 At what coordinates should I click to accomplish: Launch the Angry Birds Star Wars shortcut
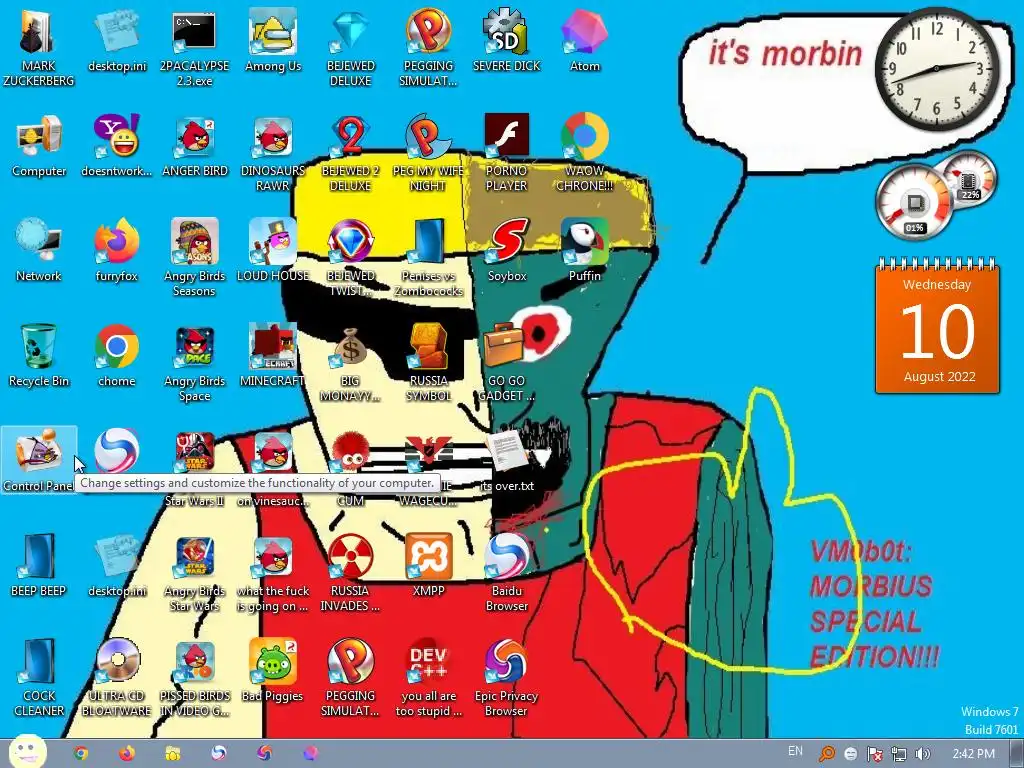point(194,573)
